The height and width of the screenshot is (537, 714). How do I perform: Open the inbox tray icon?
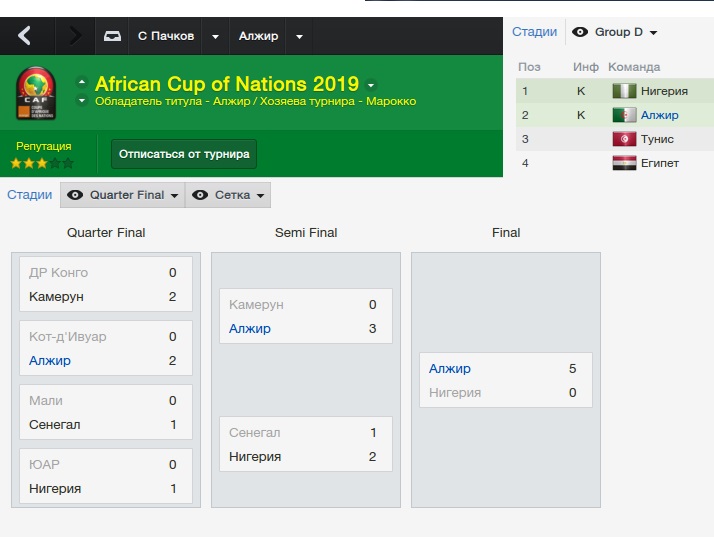click(113, 37)
